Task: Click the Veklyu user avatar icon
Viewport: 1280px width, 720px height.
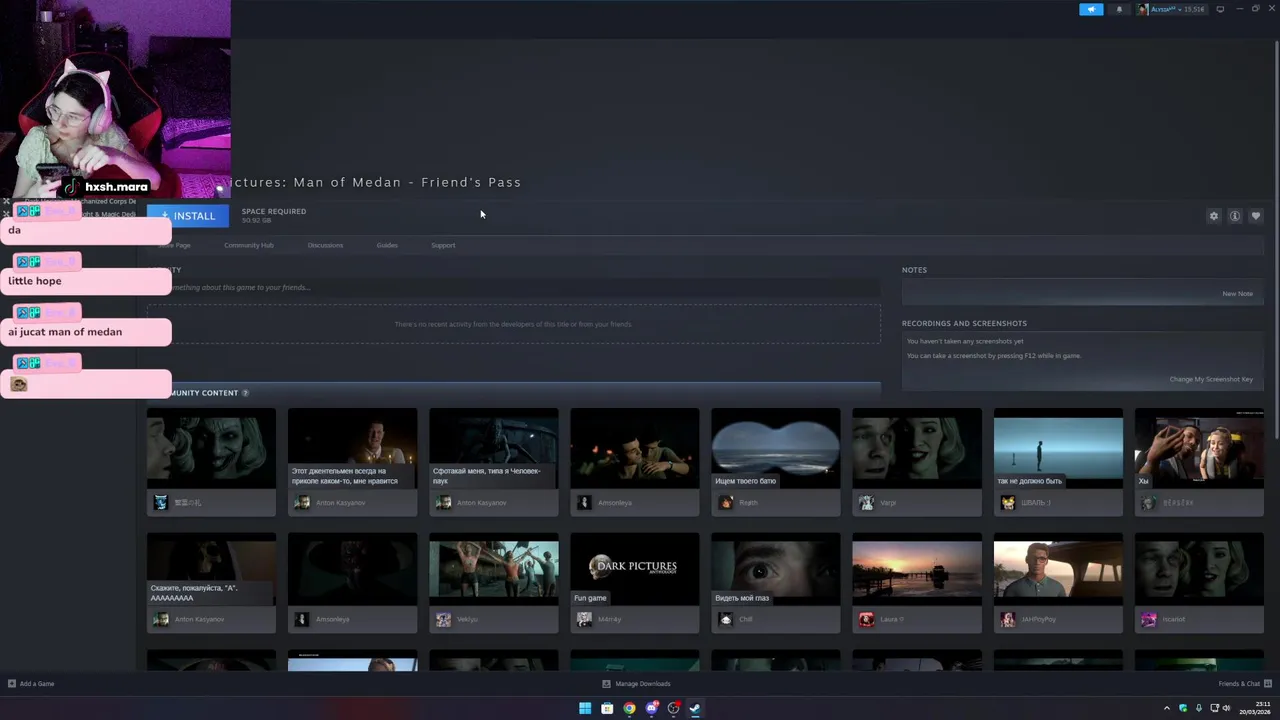Action: [444, 620]
